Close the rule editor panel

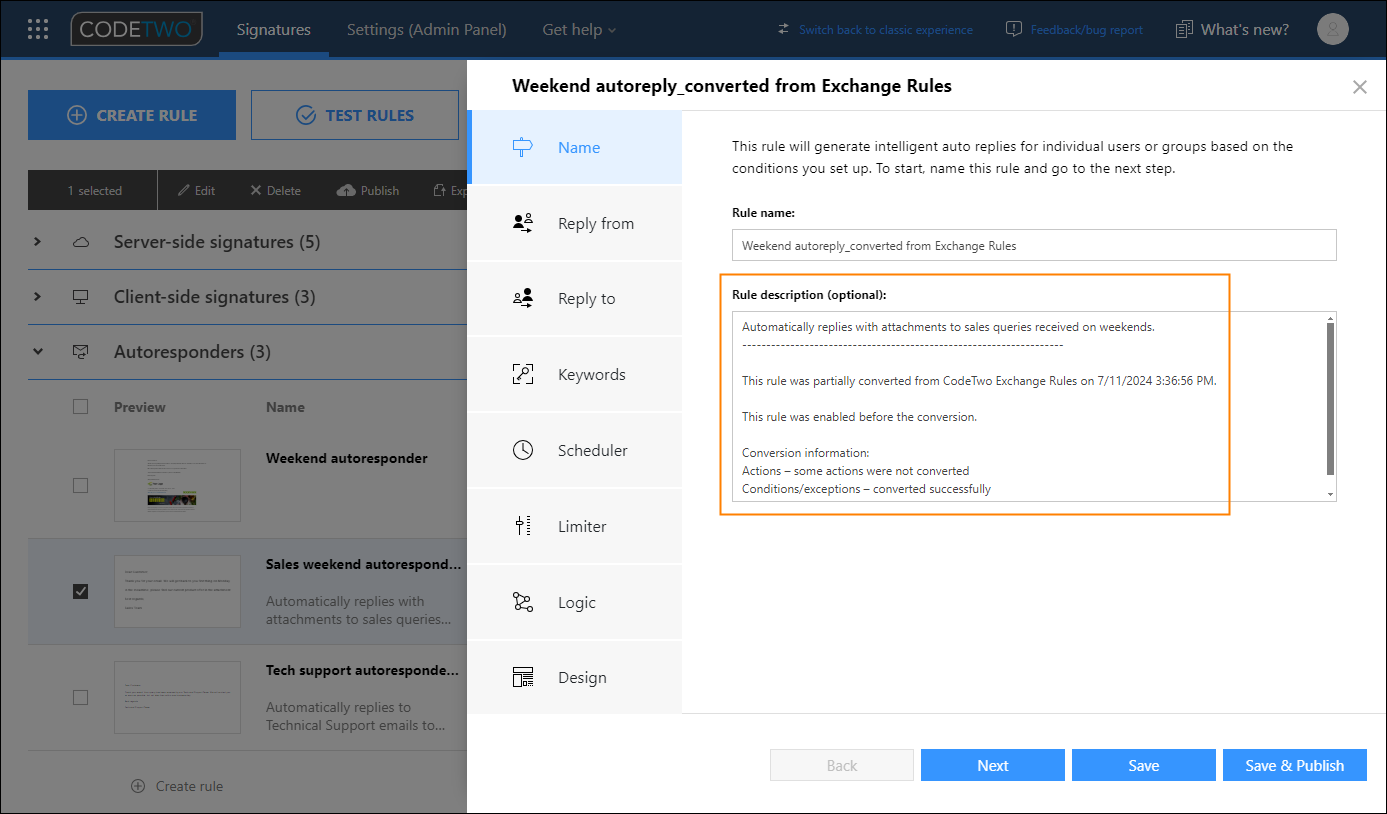click(x=1359, y=87)
